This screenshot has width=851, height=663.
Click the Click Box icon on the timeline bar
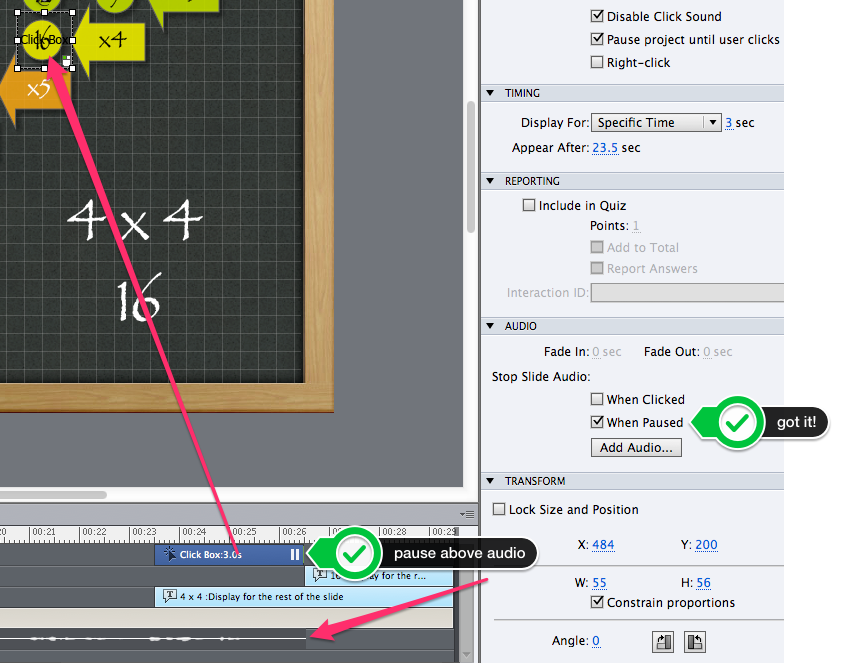pos(170,554)
